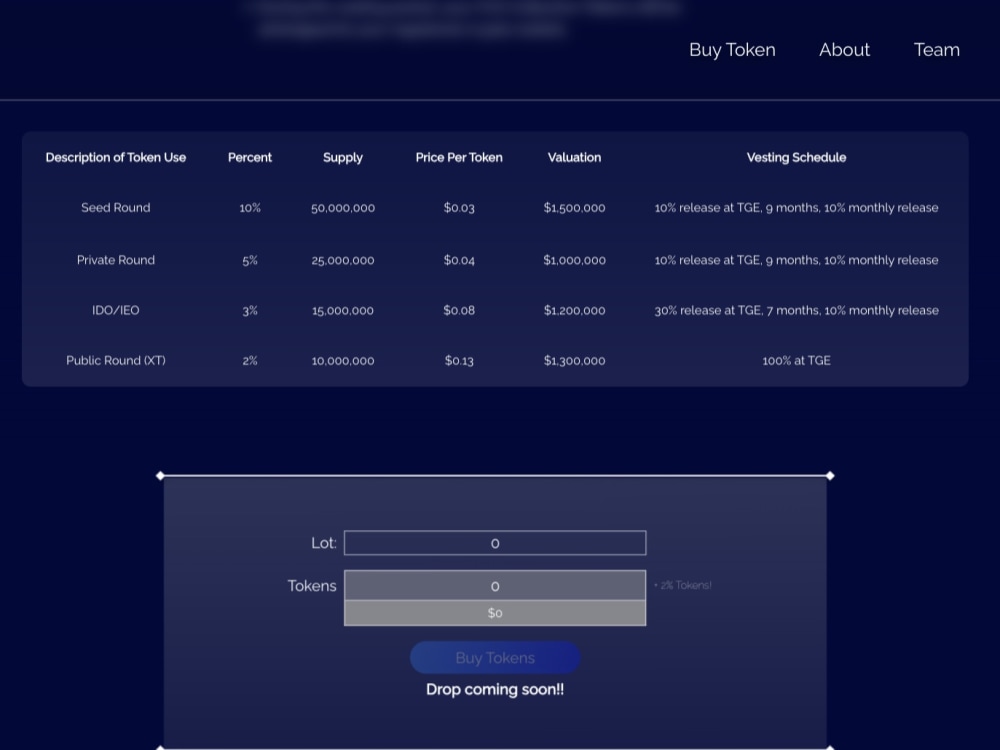Click the Seed Round vesting schedule text

(x=797, y=207)
